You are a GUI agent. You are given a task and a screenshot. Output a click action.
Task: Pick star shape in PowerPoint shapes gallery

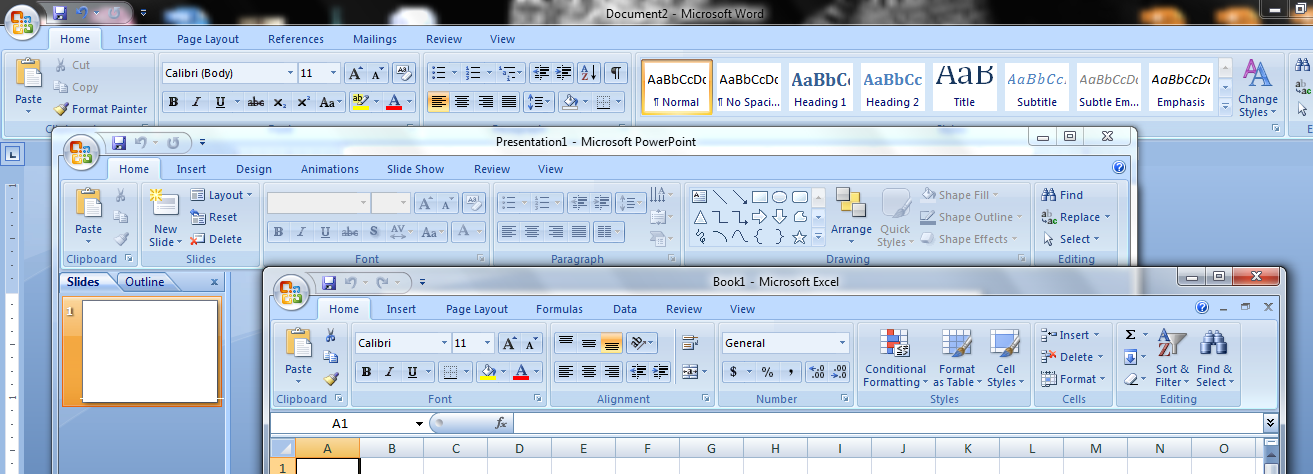[x=799, y=237]
